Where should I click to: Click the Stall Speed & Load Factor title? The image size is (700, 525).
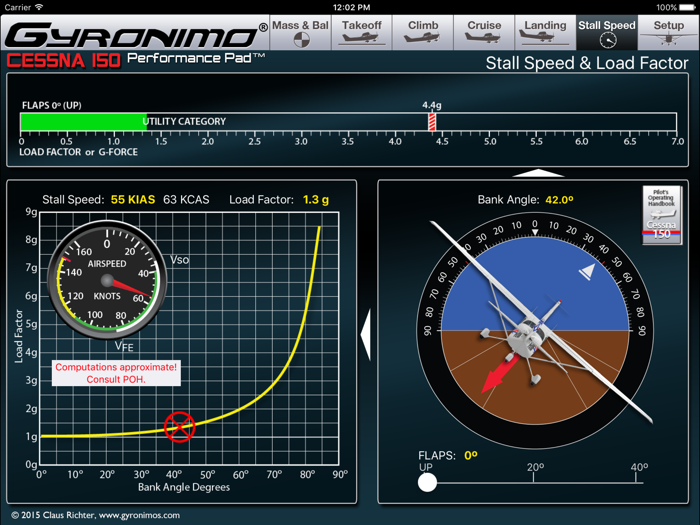click(x=587, y=63)
